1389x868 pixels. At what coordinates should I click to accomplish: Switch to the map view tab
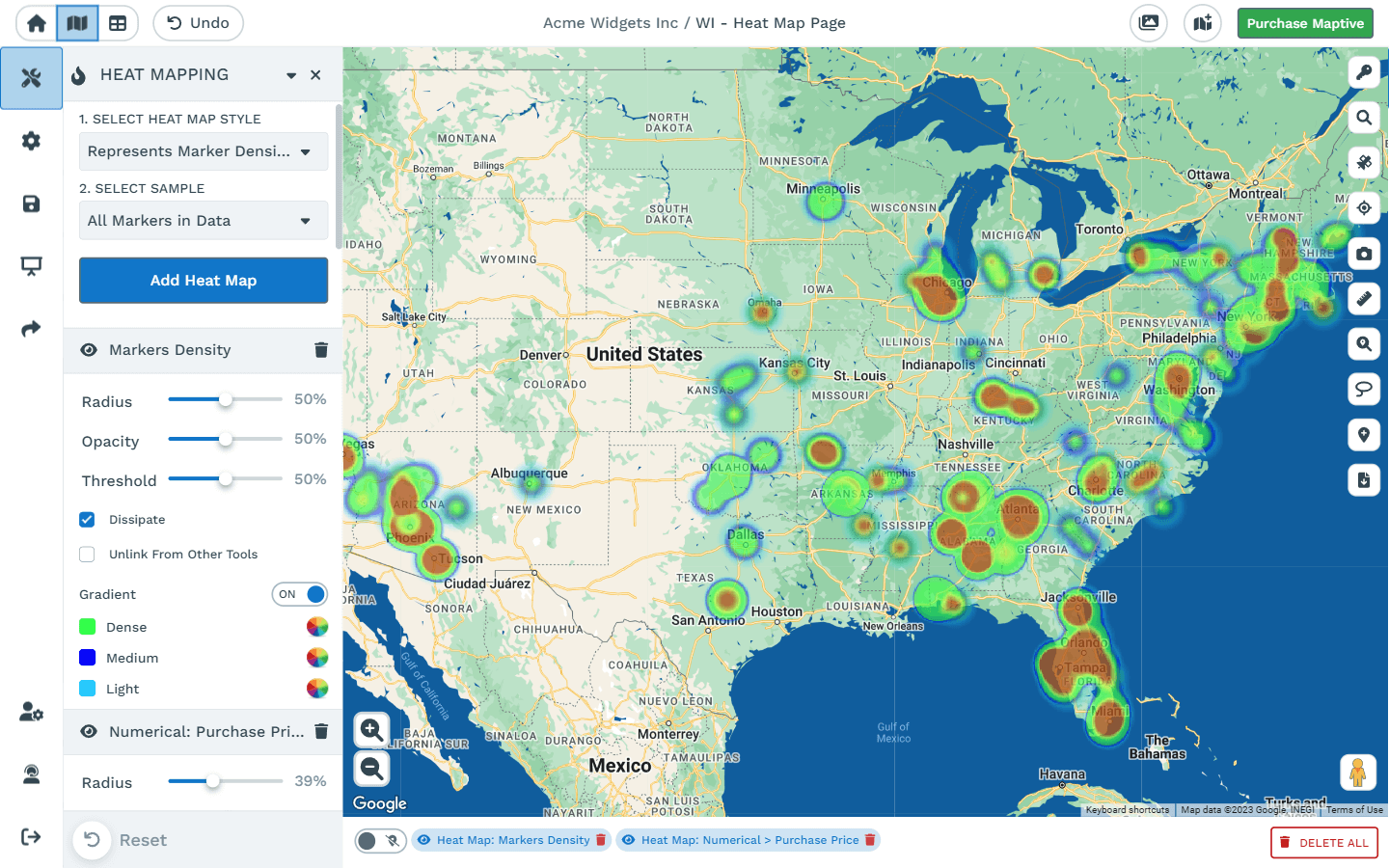coord(77,23)
